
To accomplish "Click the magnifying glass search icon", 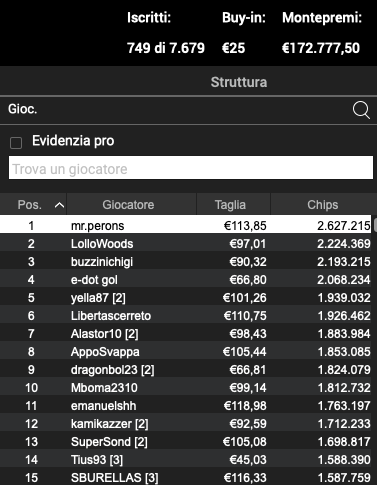I will click(361, 110).
